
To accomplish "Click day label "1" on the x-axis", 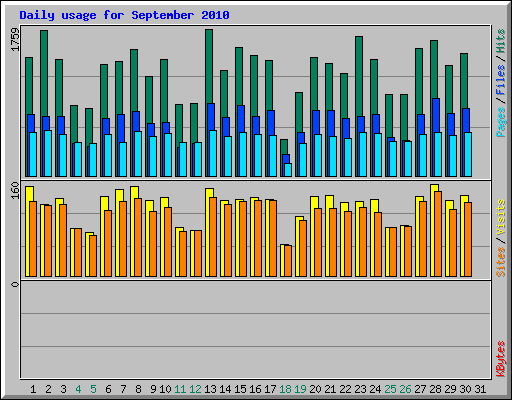I will (x=33, y=389).
